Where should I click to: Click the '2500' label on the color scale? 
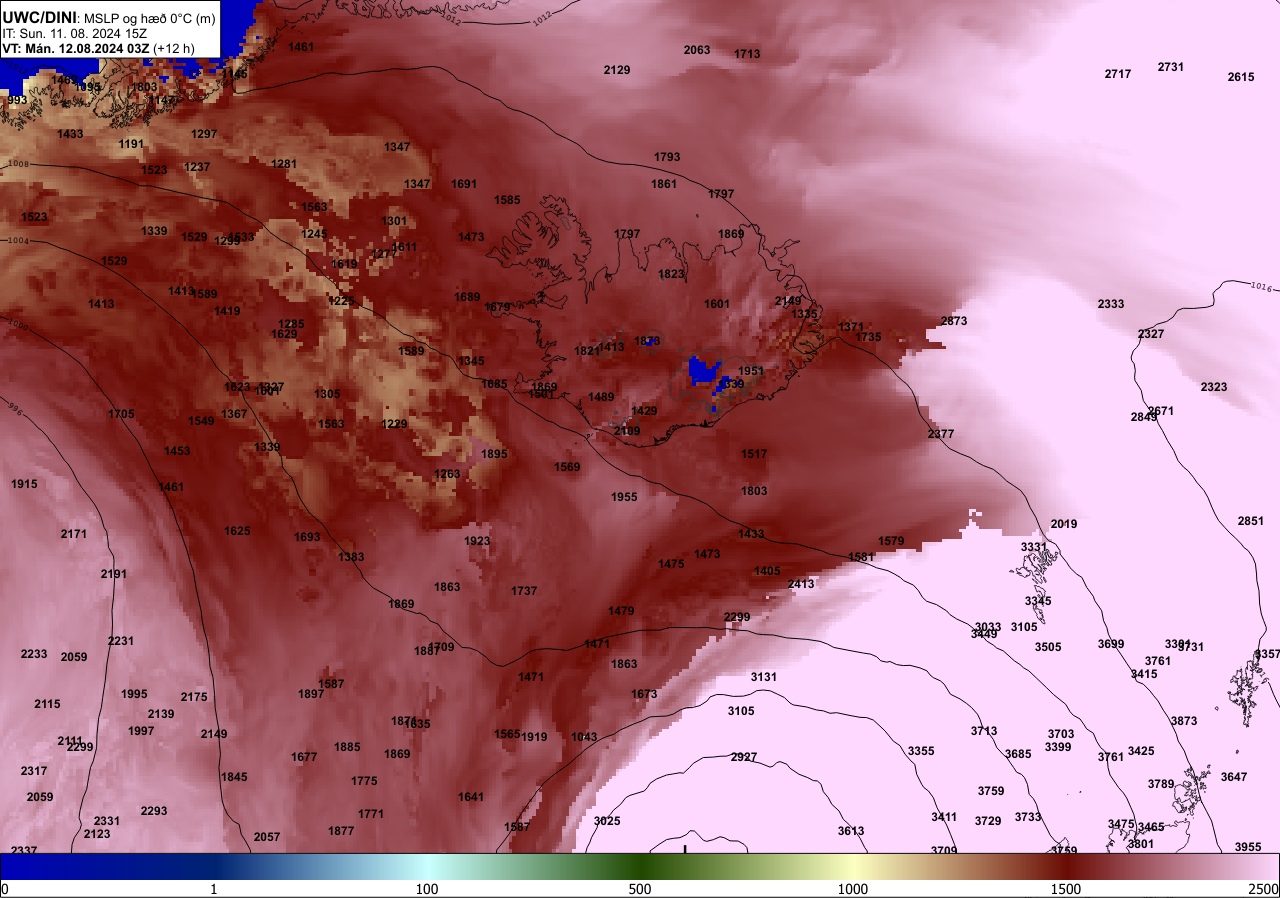tap(1264, 889)
